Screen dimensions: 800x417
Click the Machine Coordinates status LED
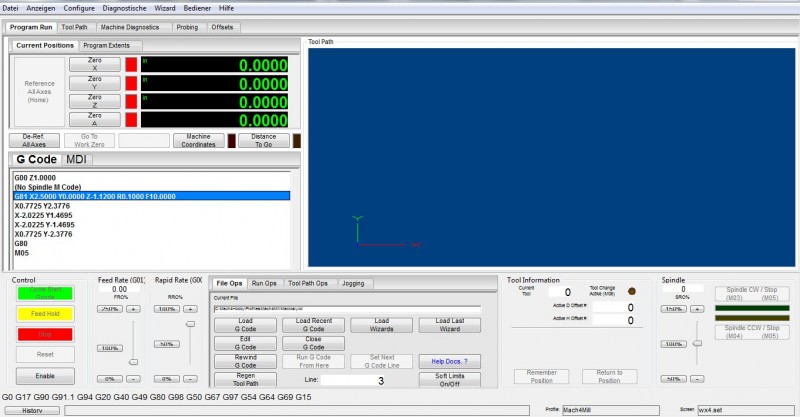point(231,141)
